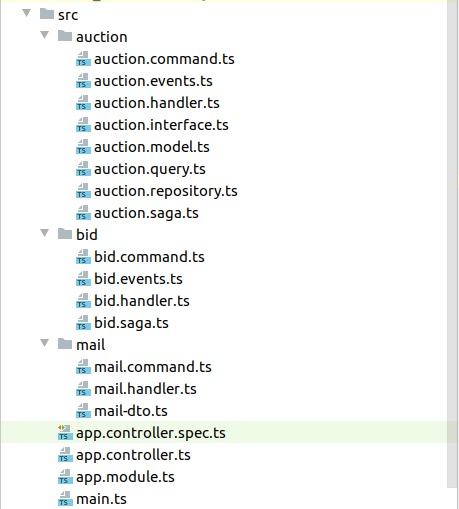Collapse the src folder arrow

[x=27, y=13]
